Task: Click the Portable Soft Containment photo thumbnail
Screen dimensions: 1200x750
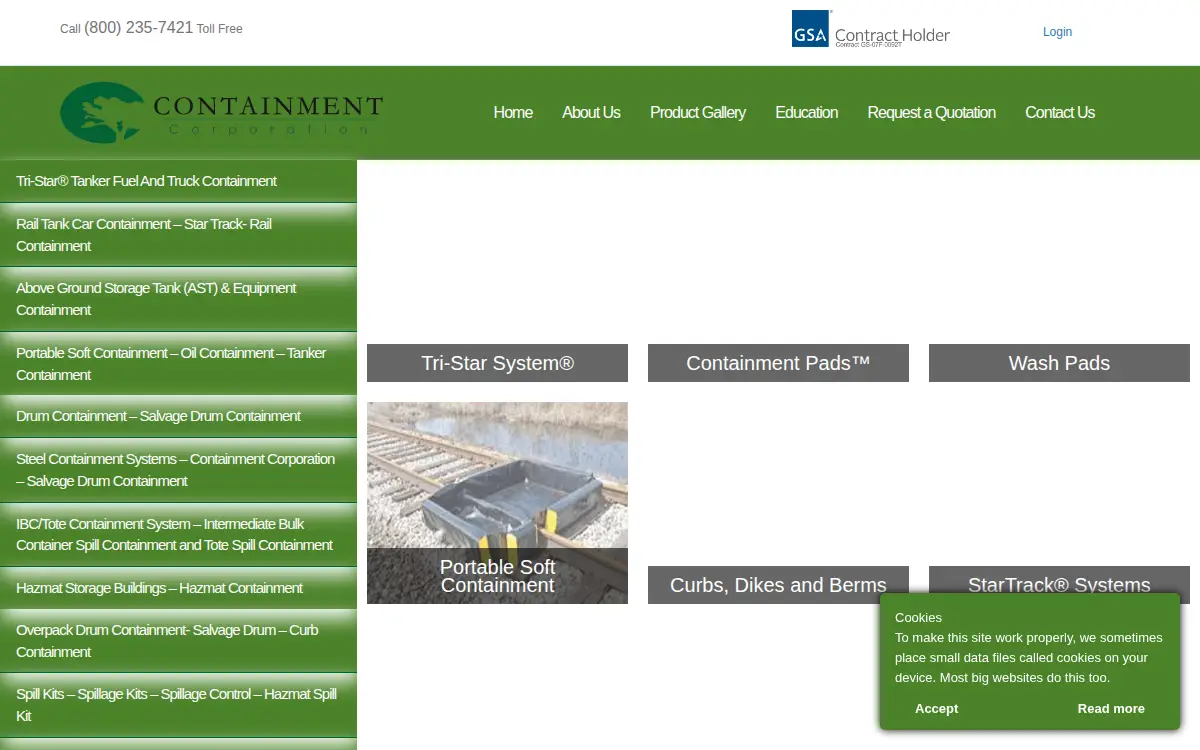Action: coord(497,503)
